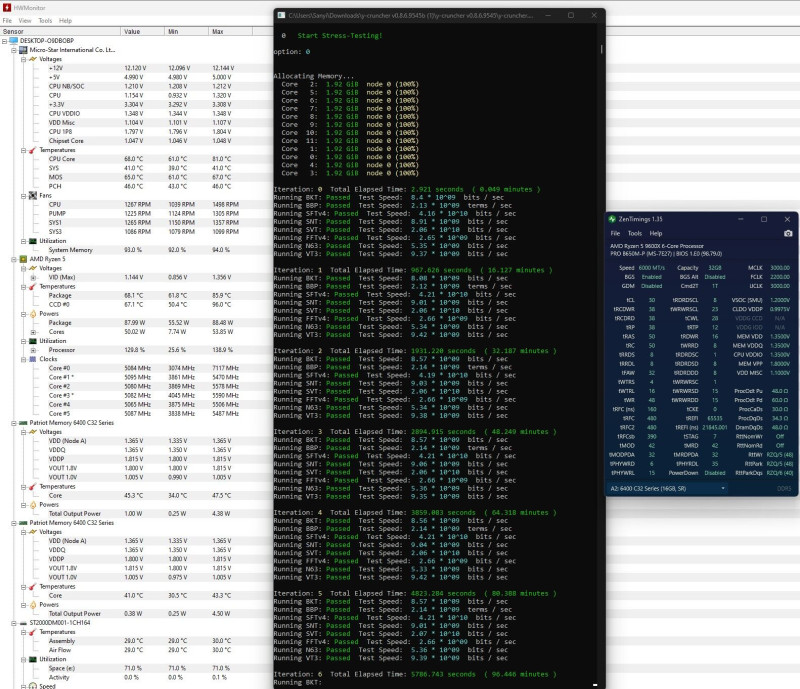Click the y-cruncher console window icon

281,15
